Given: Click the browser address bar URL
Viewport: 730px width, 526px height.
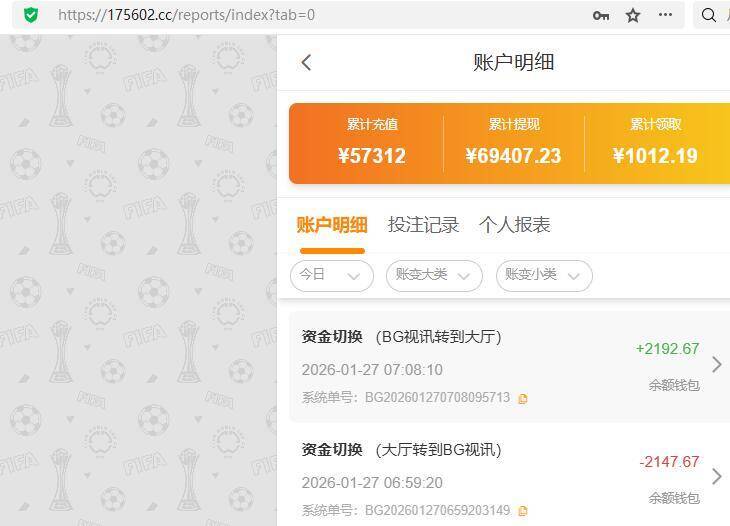Looking at the screenshot, I should tap(186, 15).
